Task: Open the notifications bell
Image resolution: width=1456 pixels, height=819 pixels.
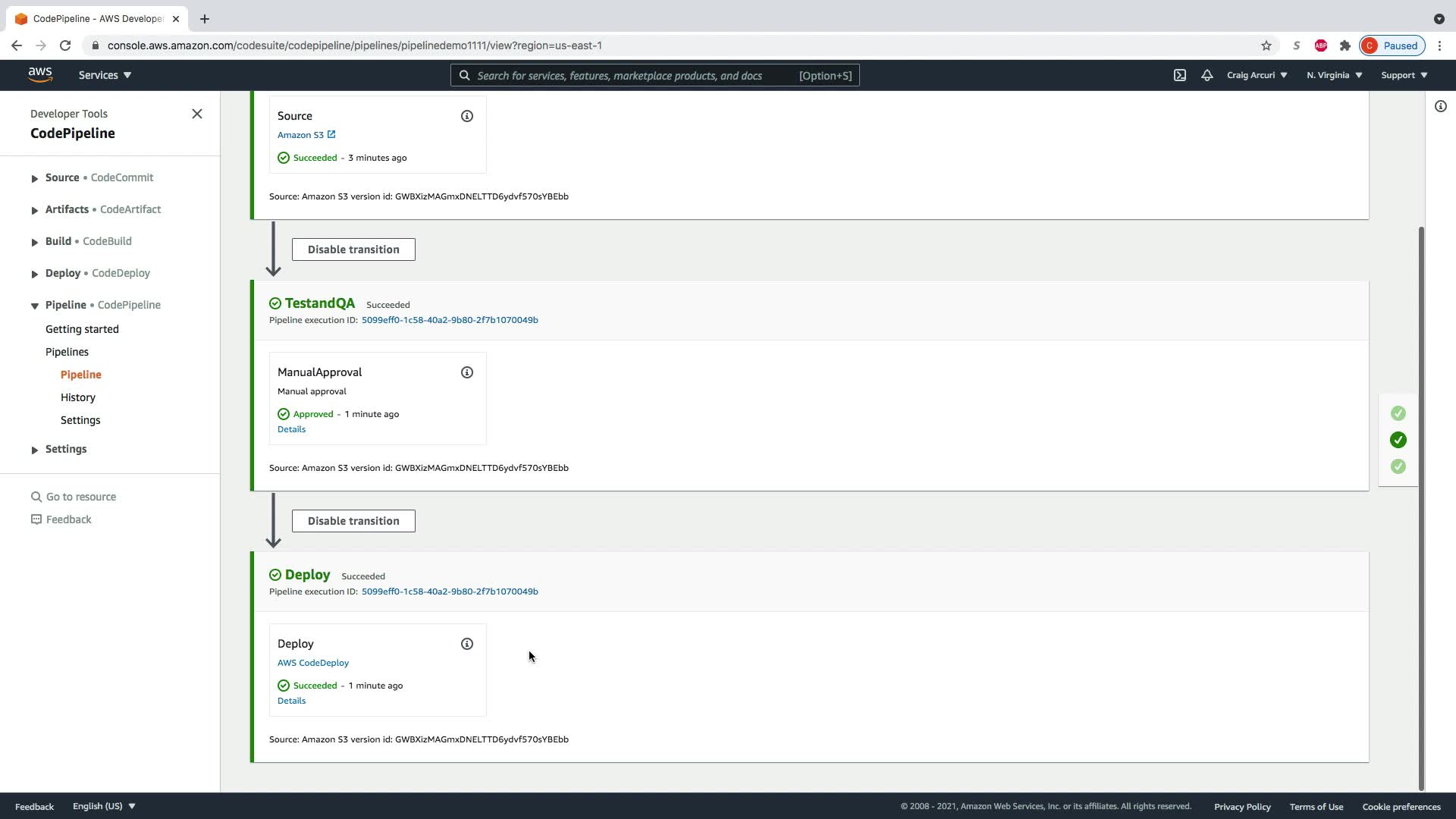Action: tap(1207, 75)
